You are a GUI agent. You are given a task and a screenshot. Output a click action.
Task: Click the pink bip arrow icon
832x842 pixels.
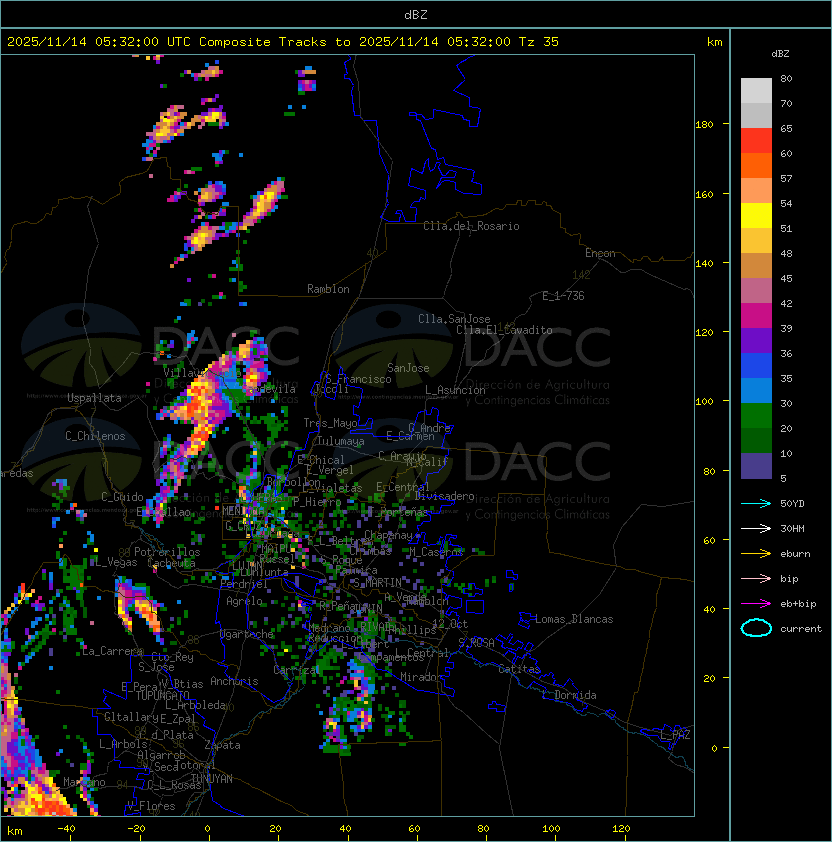coord(756,578)
